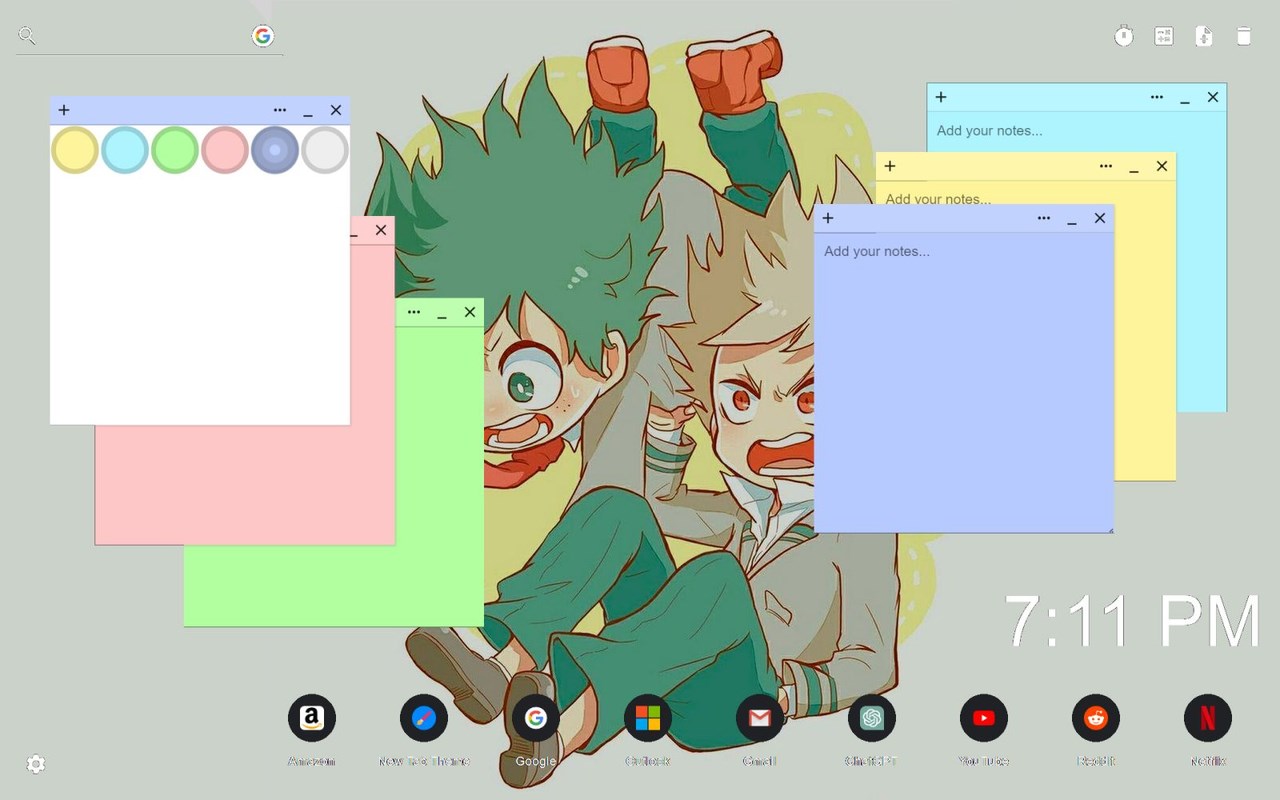Screen dimensions: 1280x800
Task: Close the yellow note
Action: click(1162, 166)
